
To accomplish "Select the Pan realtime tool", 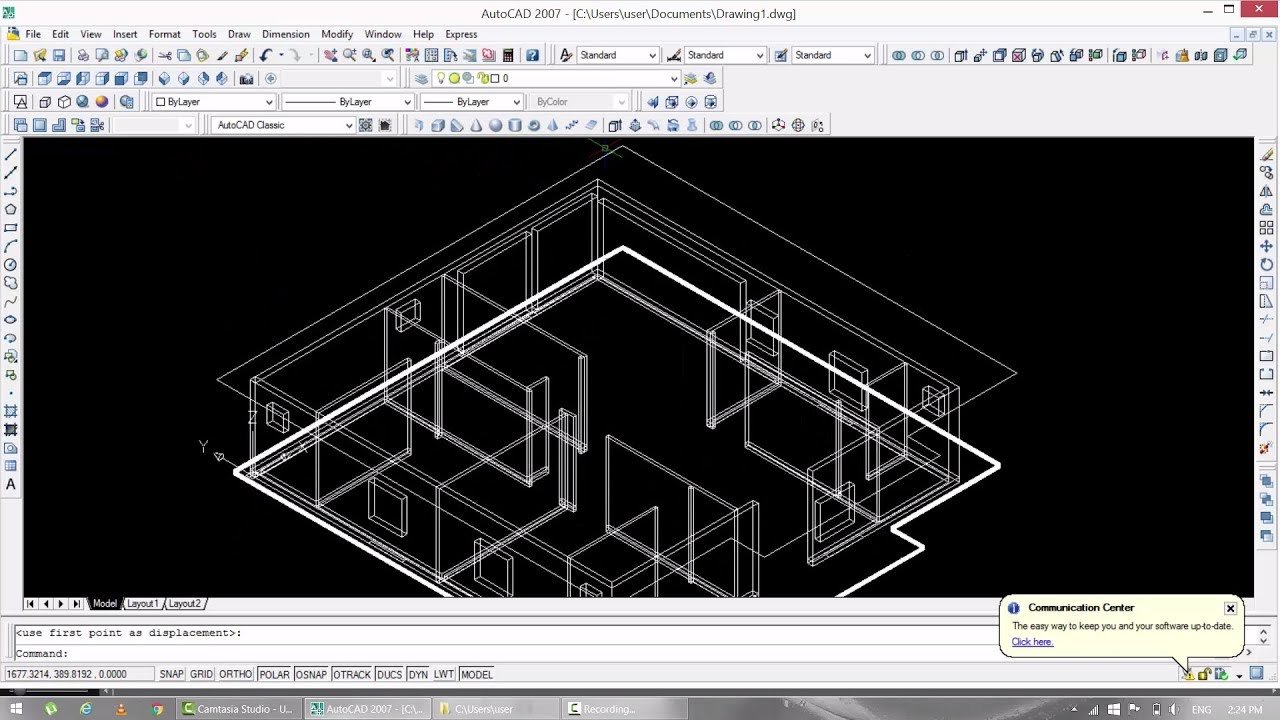I will click(330, 55).
